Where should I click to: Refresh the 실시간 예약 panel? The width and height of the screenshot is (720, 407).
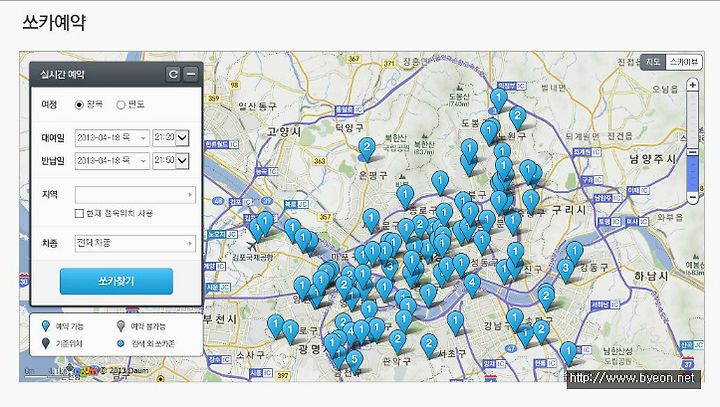click(x=173, y=74)
